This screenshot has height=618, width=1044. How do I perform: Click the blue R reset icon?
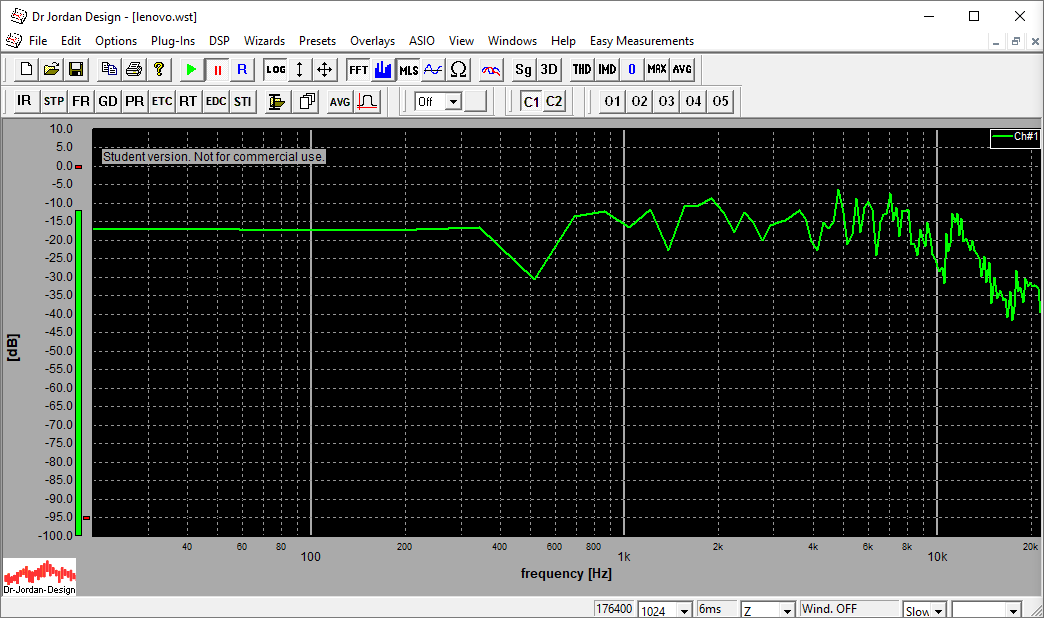[242, 69]
